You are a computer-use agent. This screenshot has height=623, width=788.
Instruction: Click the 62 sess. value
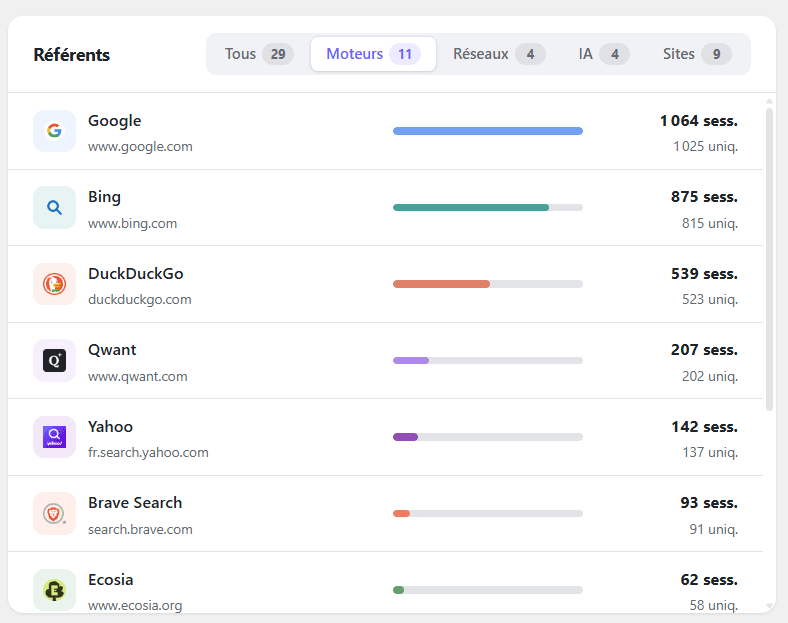click(709, 580)
